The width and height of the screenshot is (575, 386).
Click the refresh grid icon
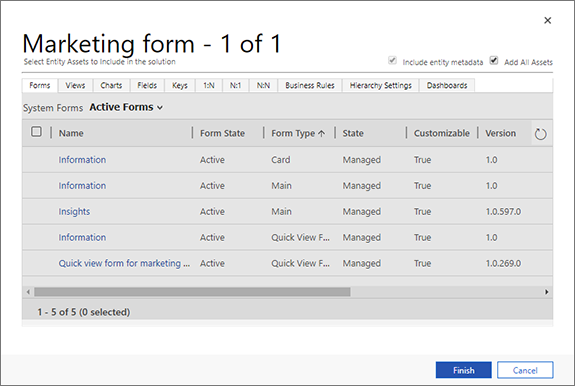tap(540, 134)
